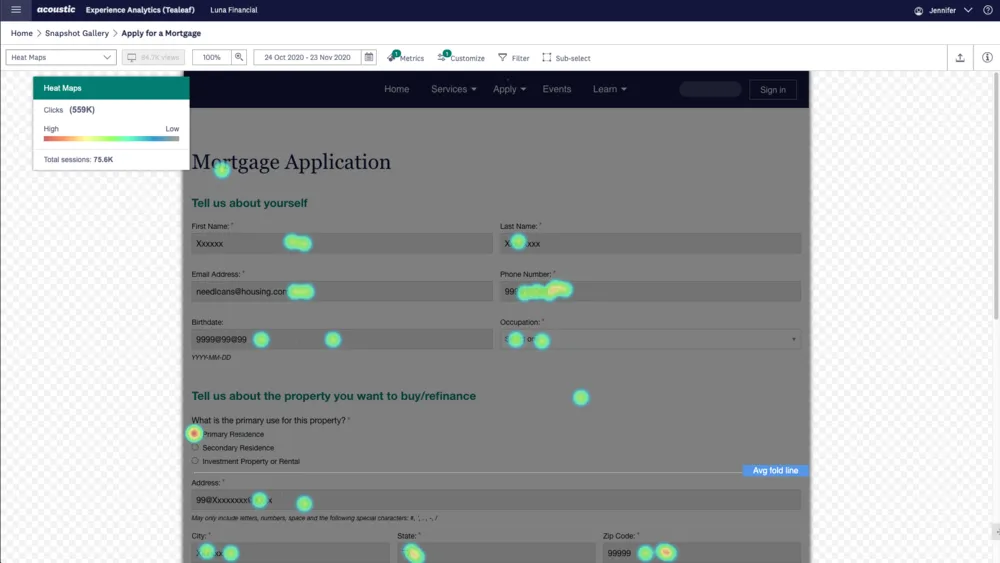Open the info details icon
The image size is (1000, 563).
pyautogui.click(x=987, y=58)
